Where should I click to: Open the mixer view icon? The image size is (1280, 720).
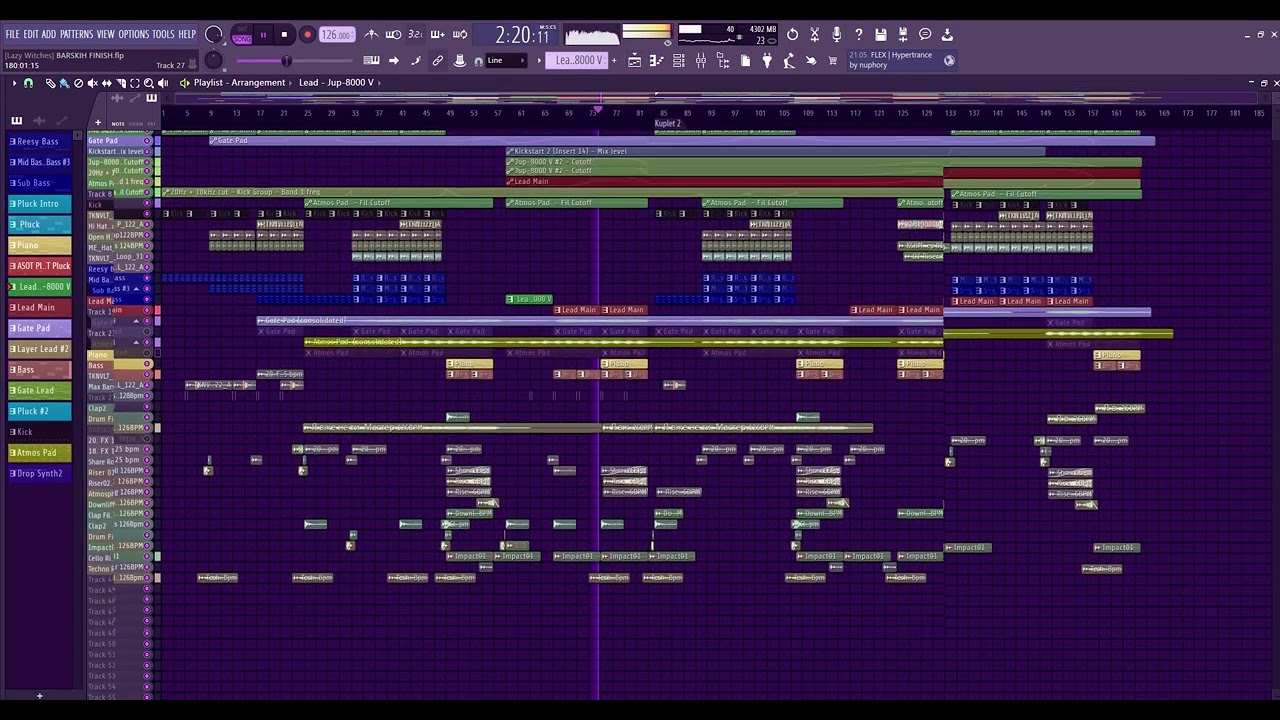[x=701, y=61]
